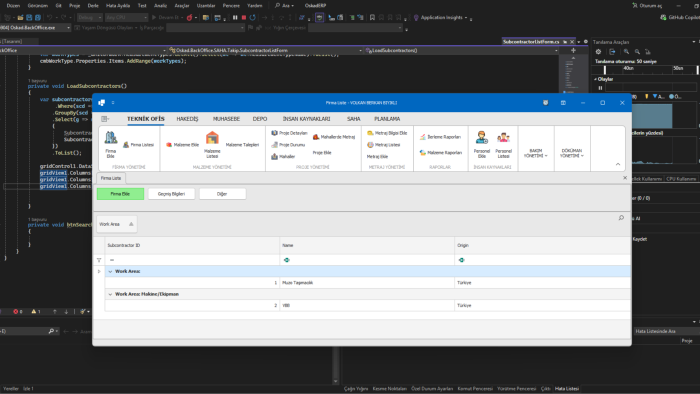Restart debugging in Visual Studio toolbar
Image resolution: width=700 pixels, height=394 pixels.
[x=253, y=17]
